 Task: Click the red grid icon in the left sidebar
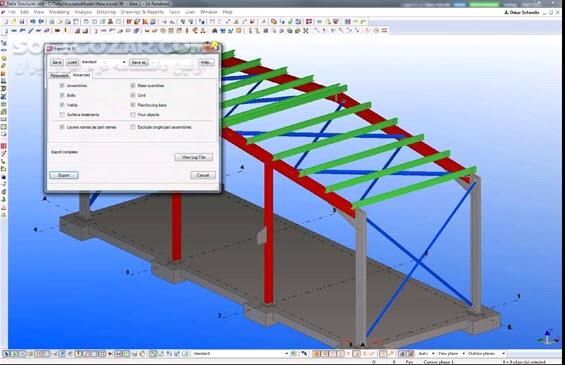tap(4, 146)
